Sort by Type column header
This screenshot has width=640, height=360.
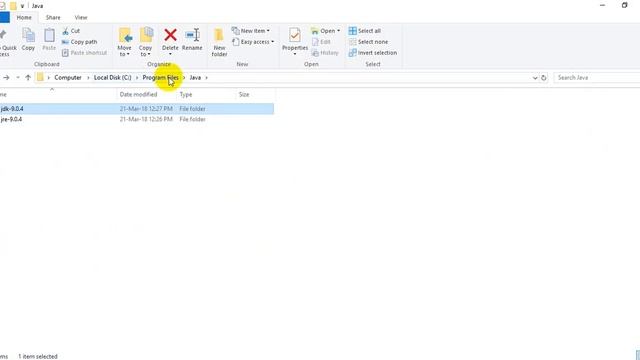[x=186, y=95]
